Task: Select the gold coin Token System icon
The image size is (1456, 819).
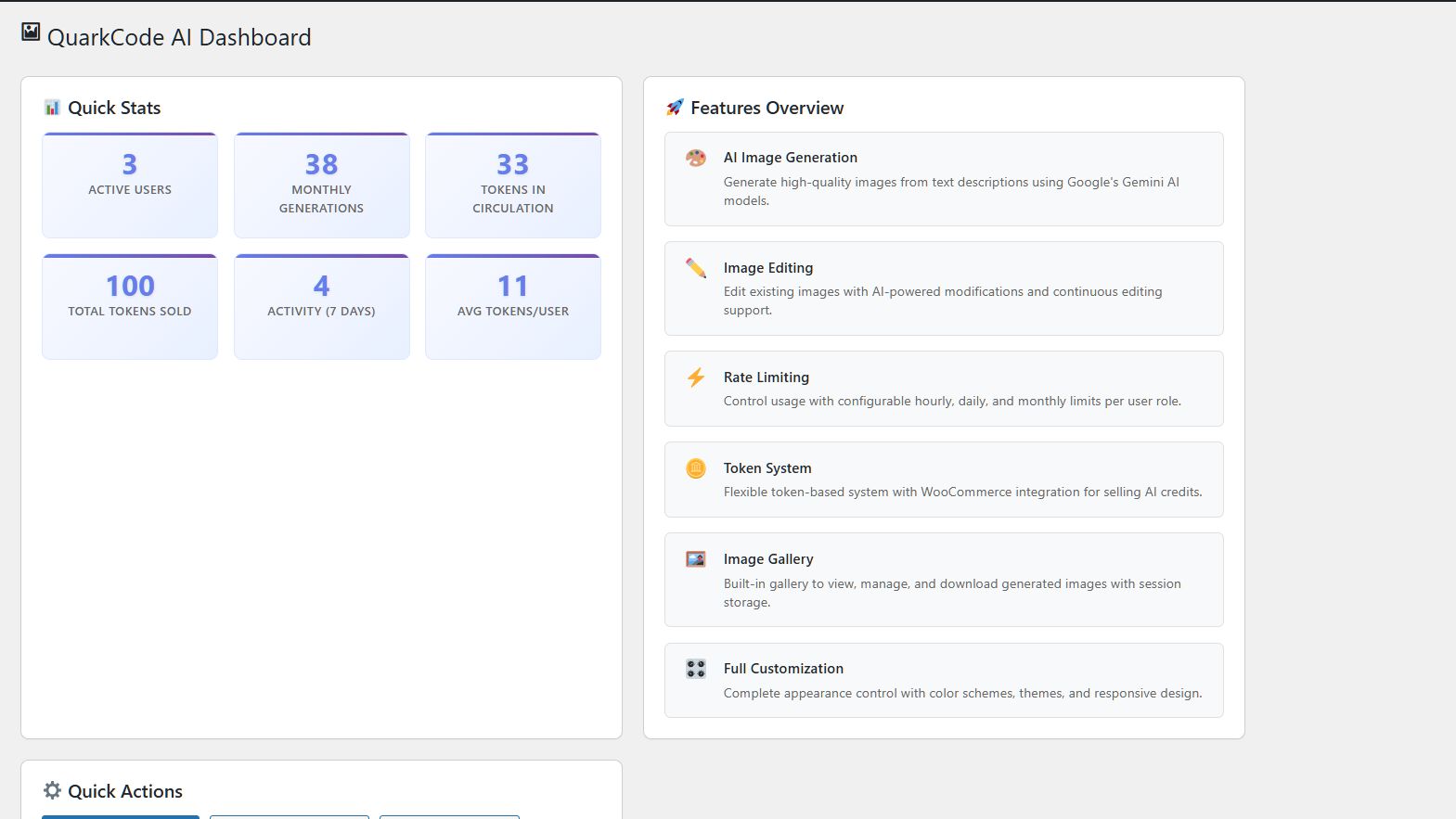Action: [x=696, y=468]
